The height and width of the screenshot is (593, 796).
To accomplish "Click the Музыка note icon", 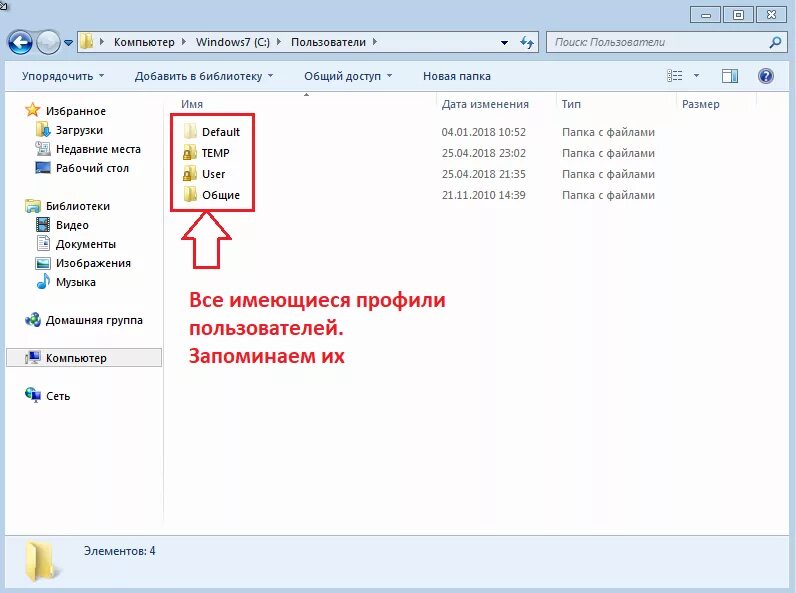I will (x=43, y=281).
